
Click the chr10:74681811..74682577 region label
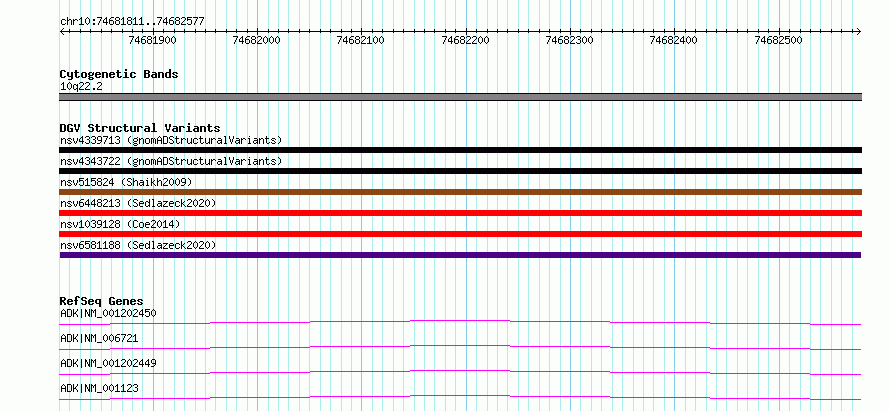click(132, 22)
